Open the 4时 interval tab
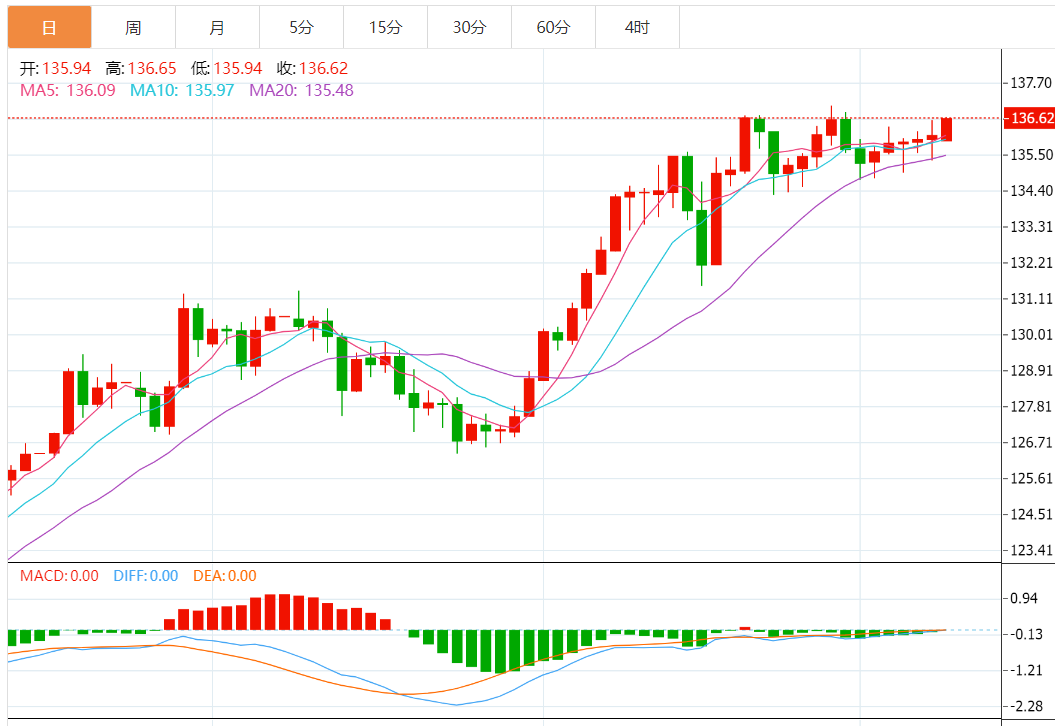This screenshot has width=1055, height=726. coord(638,28)
